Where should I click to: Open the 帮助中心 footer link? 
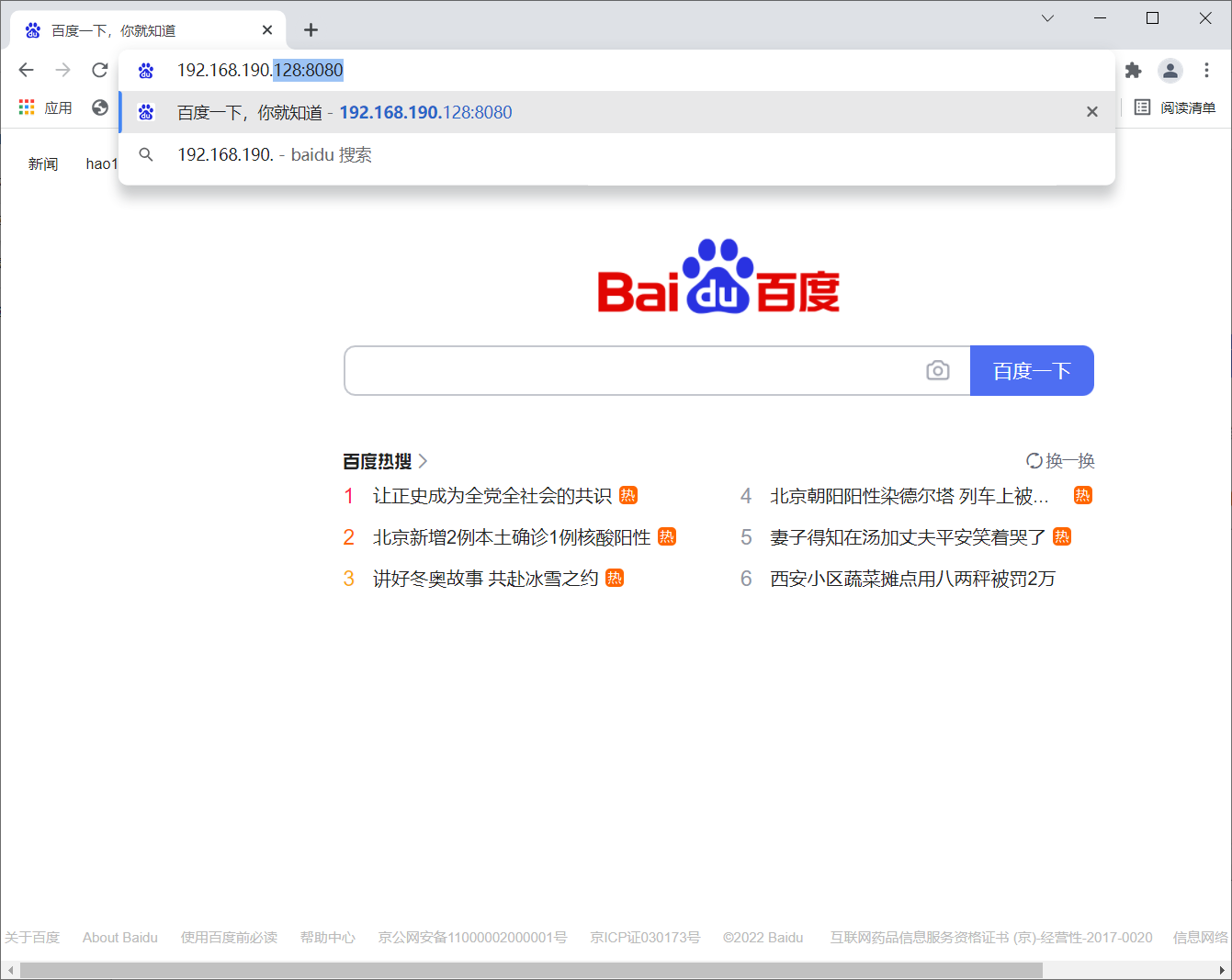tap(327, 937)
